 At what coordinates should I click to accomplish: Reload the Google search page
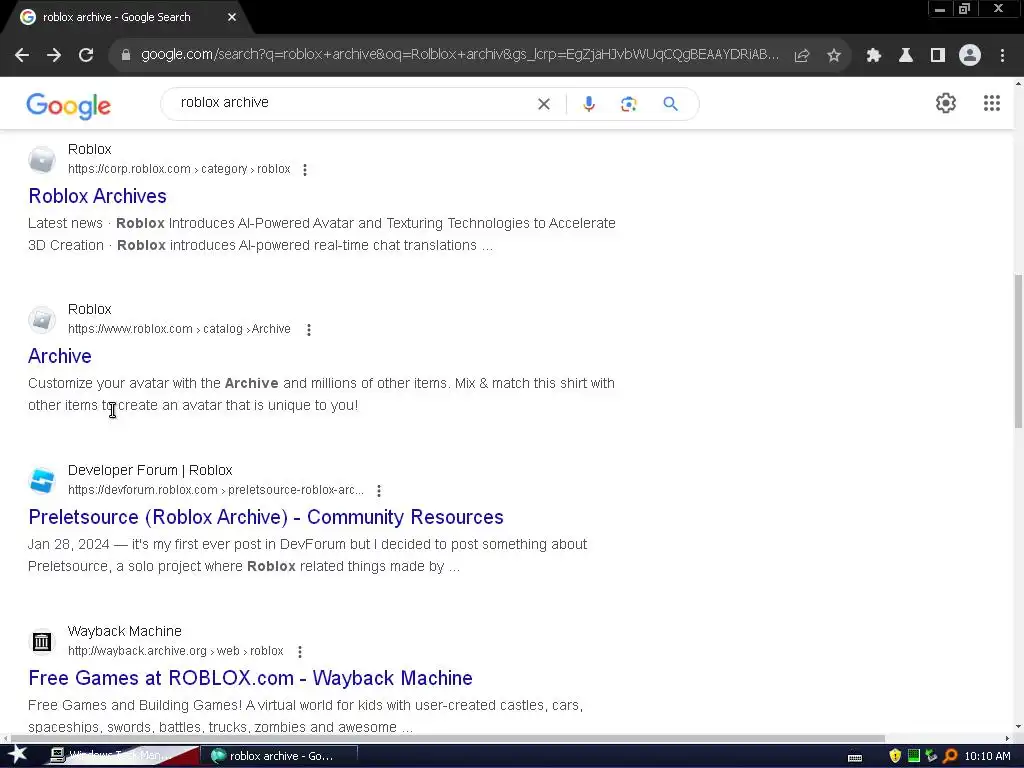point(86,56)
